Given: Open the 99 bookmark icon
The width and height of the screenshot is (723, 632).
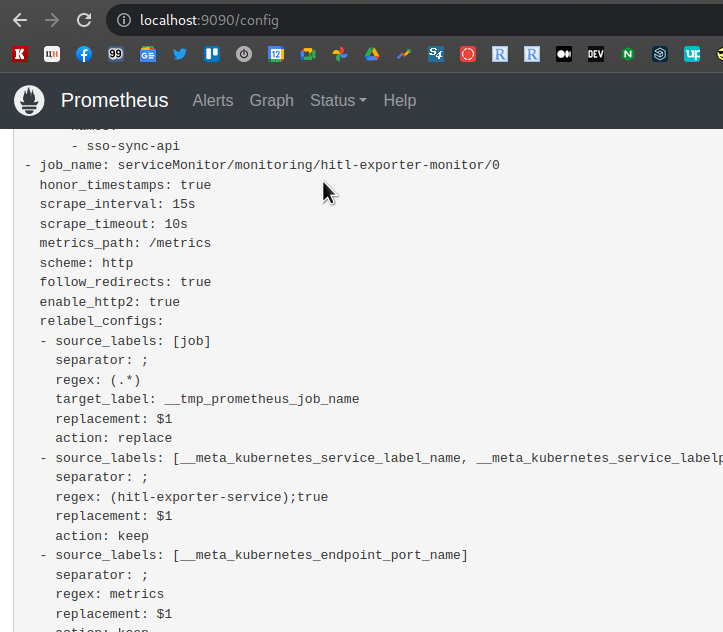Looking at the screenshot, I should click(116, 54).
